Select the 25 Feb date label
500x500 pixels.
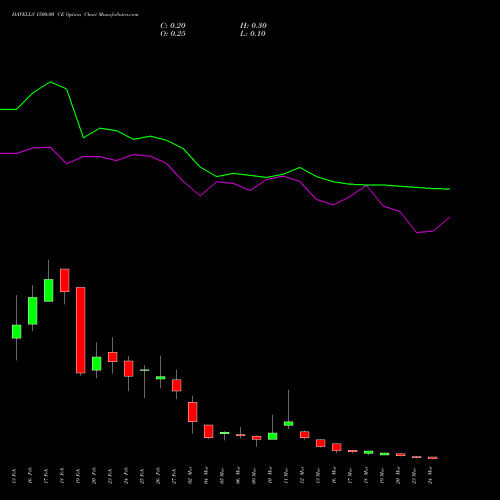[142, 476]
